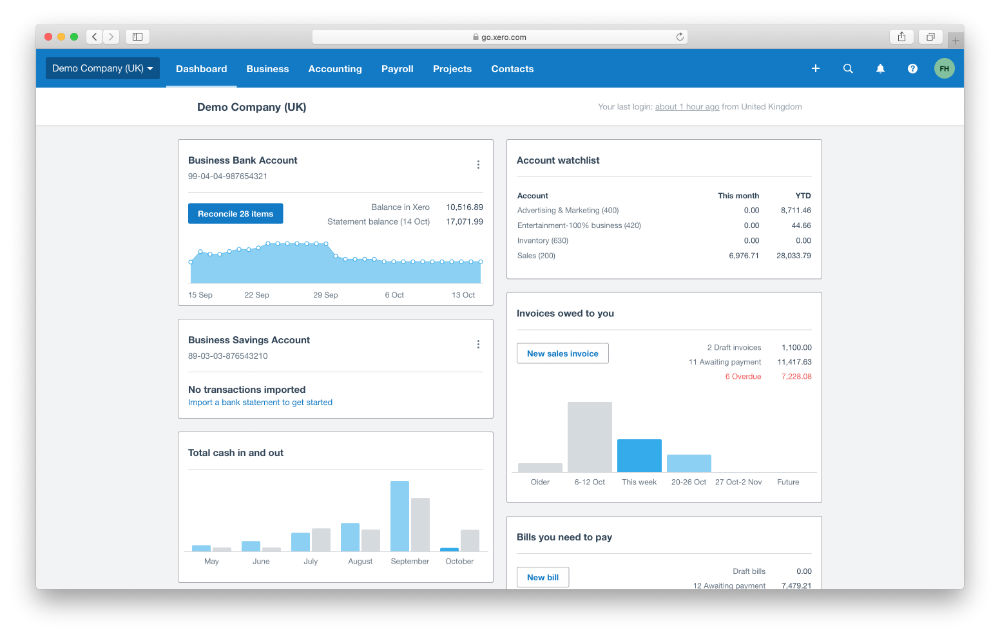Click the Safari address bar go.xero.com

(499, 37)
